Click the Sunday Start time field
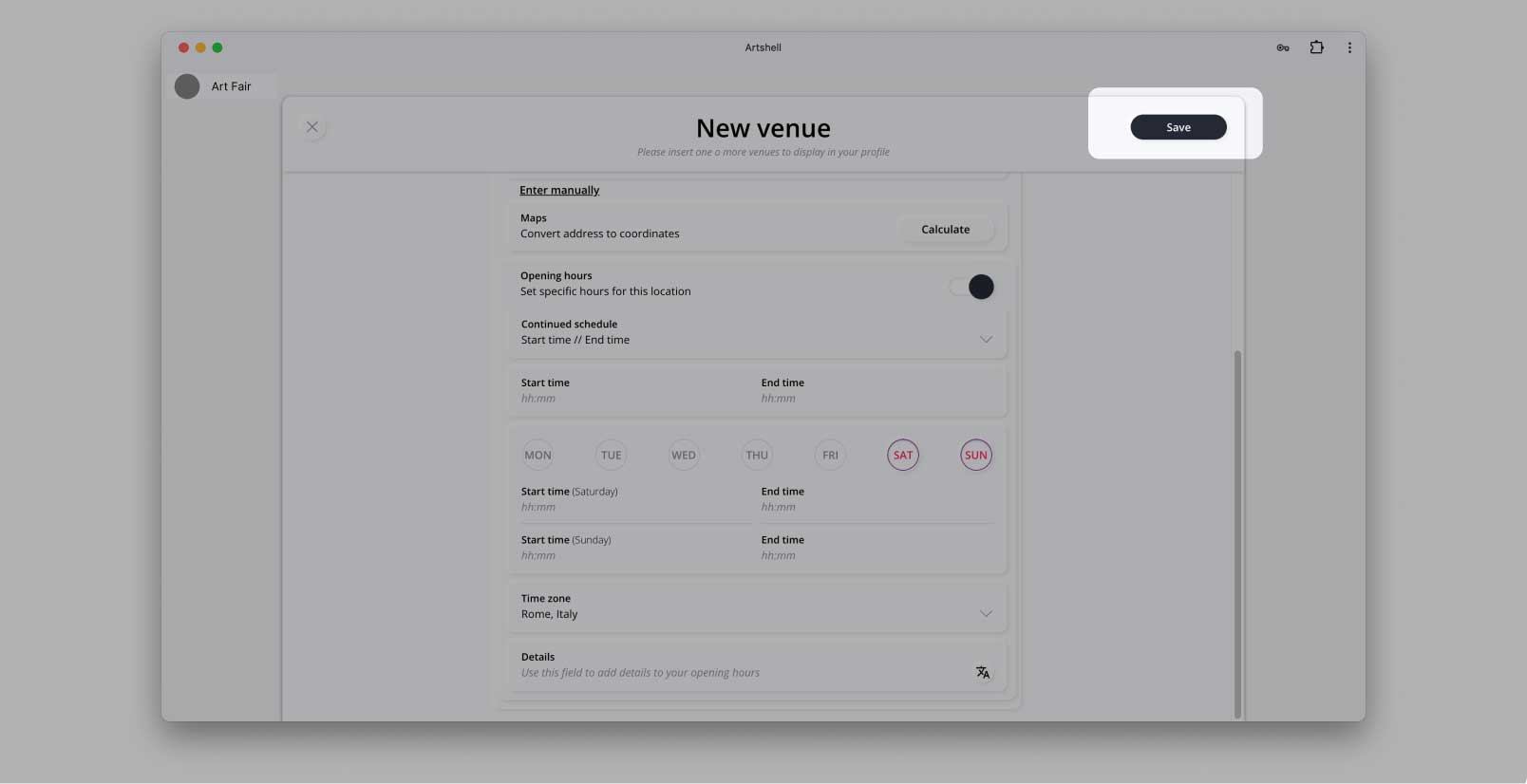Screen dimensions: 1527x784 [635, 548]
